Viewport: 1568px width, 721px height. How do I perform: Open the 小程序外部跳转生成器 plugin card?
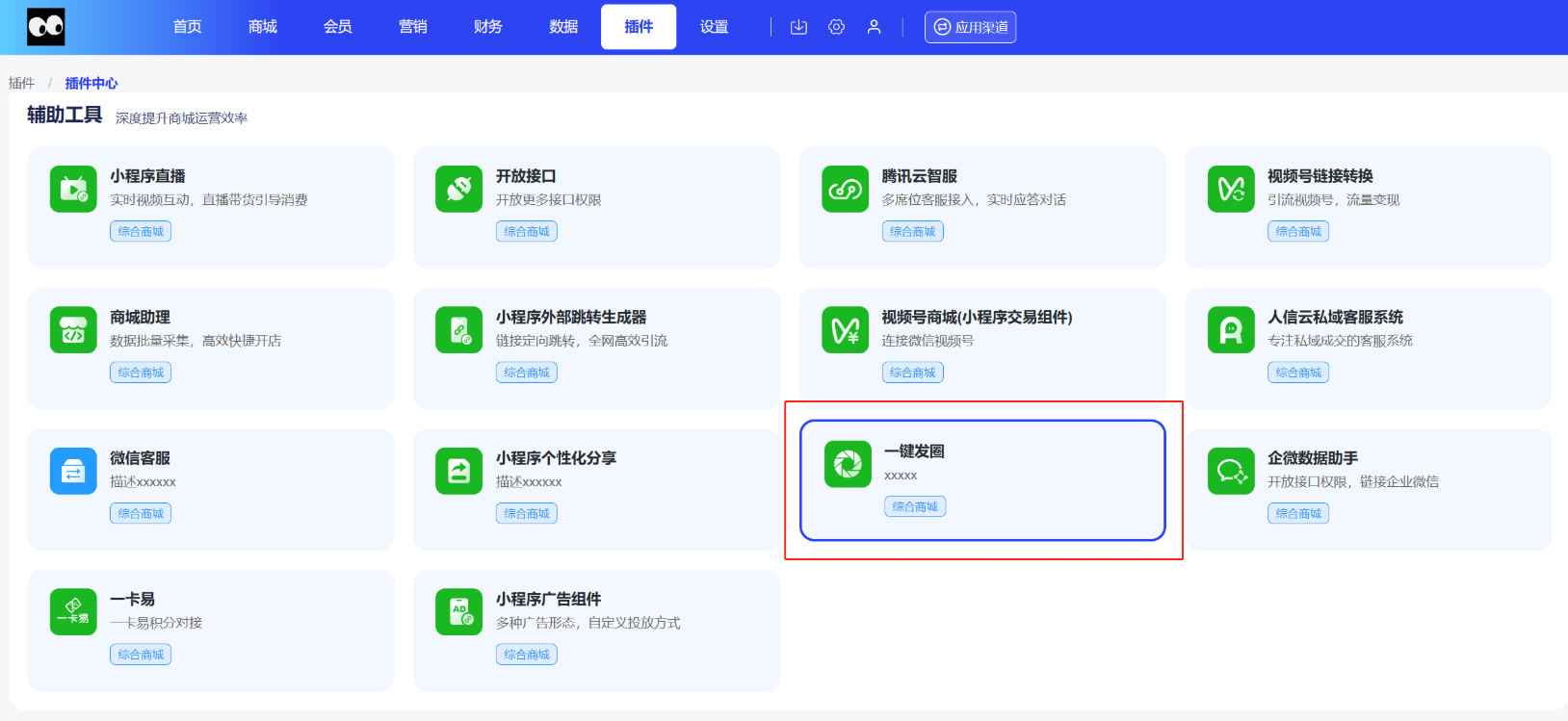(x=595, y=348)
